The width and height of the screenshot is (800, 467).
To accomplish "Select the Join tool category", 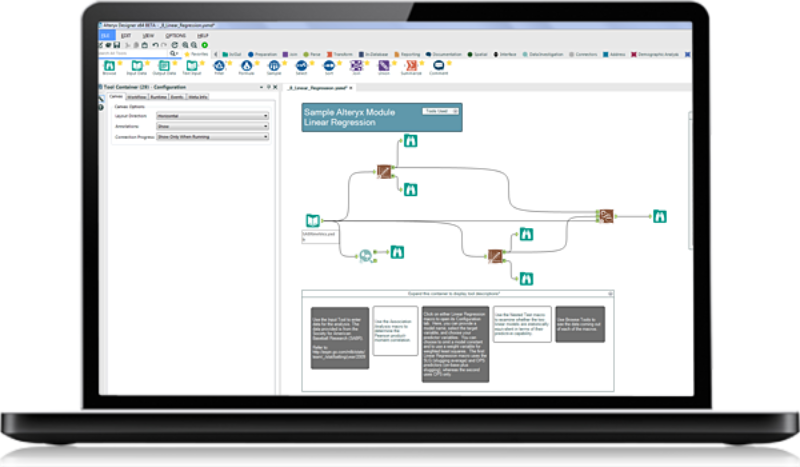I will (290, 54).
